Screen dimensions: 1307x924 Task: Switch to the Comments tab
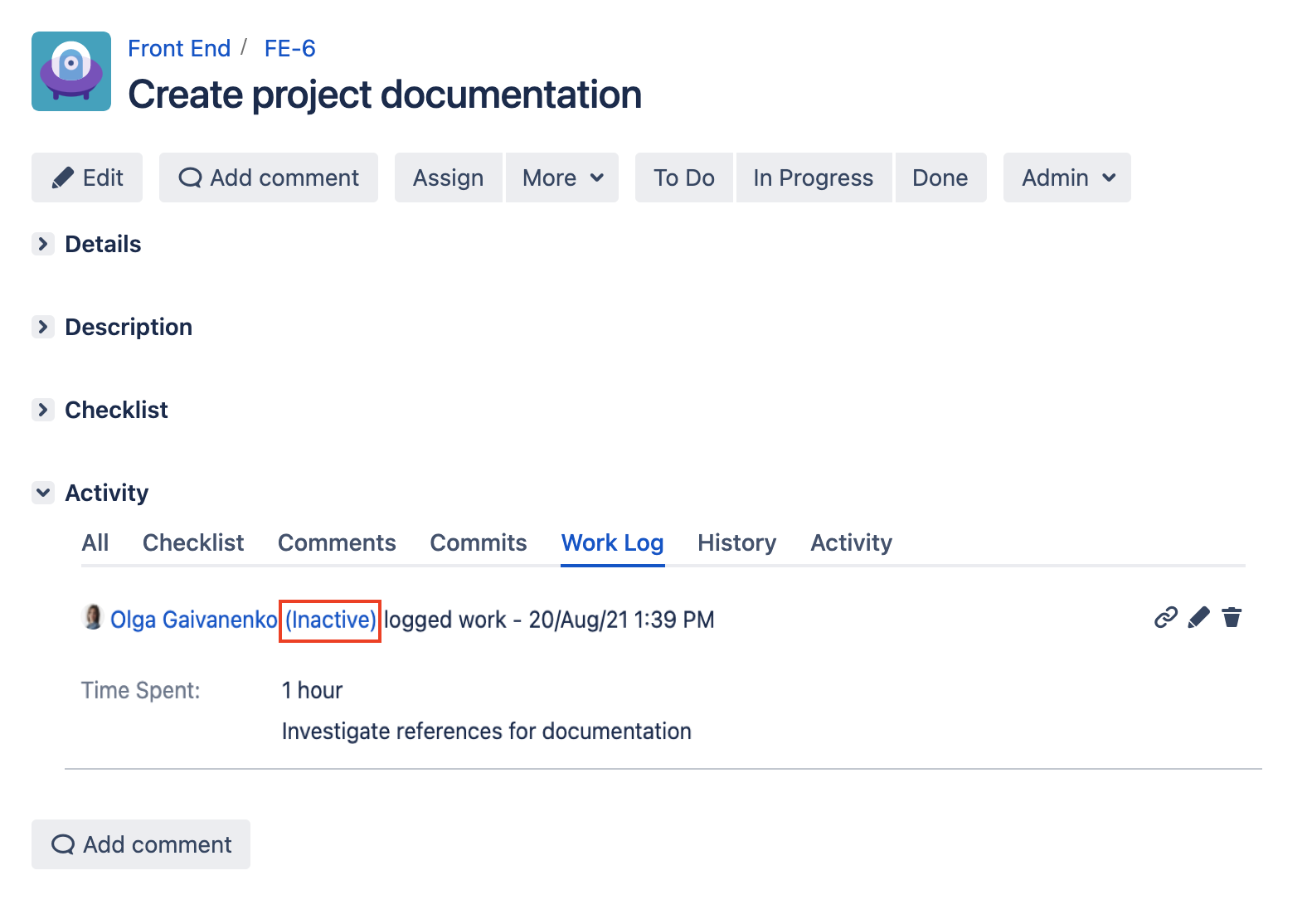(x=337, y=542)
